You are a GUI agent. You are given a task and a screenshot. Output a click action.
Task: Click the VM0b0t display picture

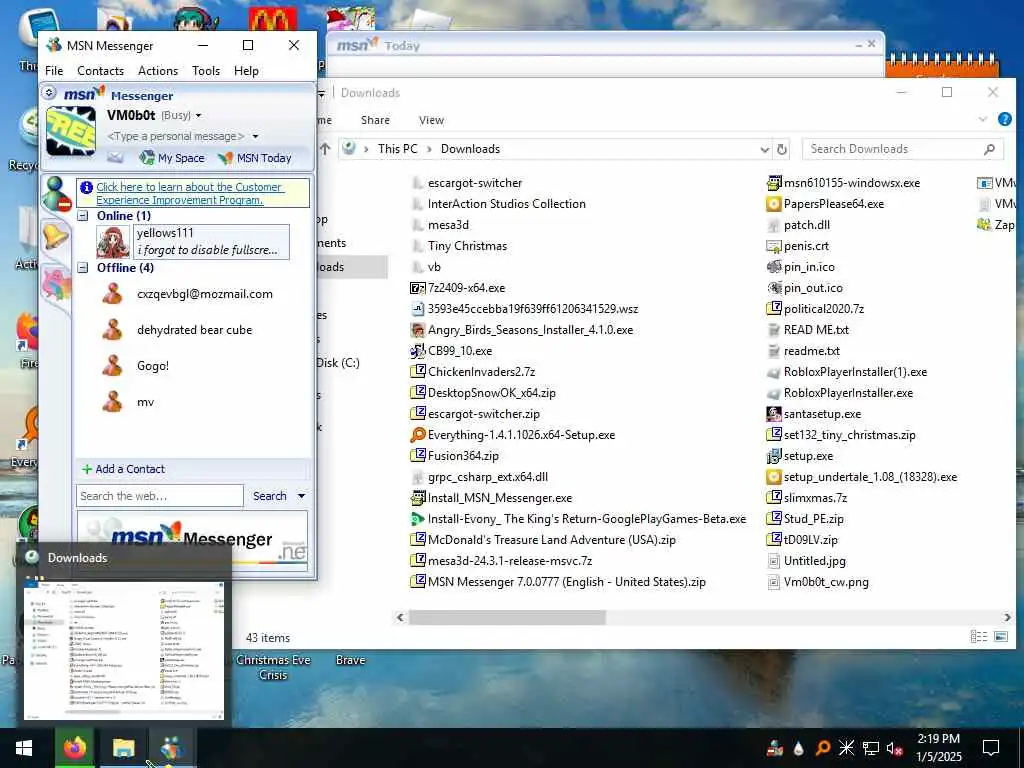(x=71, y=131)
